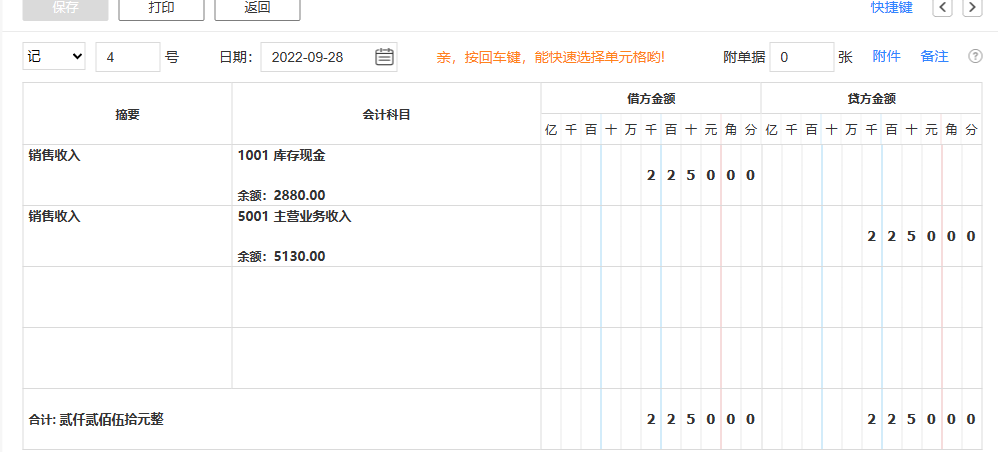Click credit amount cell of second row

[870, 236]
